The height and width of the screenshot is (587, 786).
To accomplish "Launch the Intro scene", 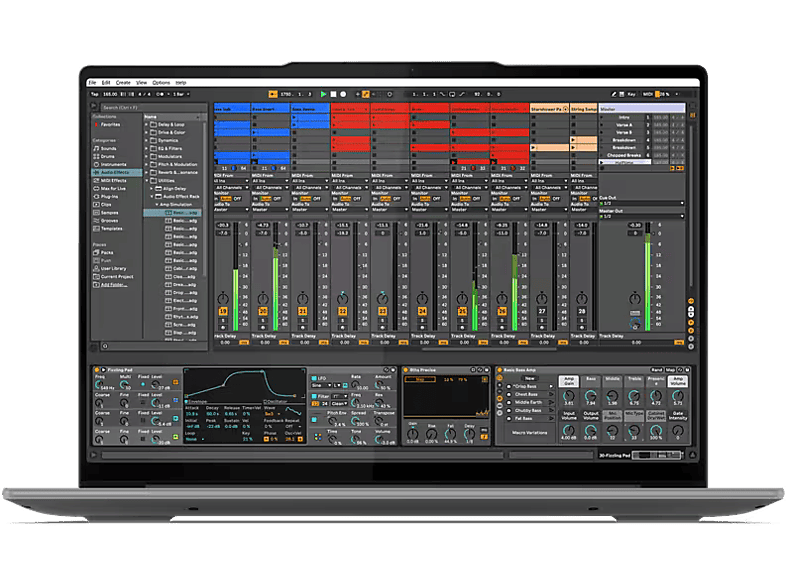I will tap(602, 117).
